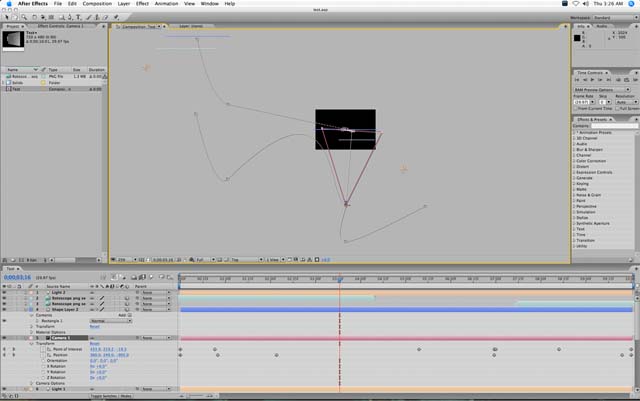This screenshot has height=401, width=640.
Task: Enable Full Screen checkbox
Action: pos(617,109)
